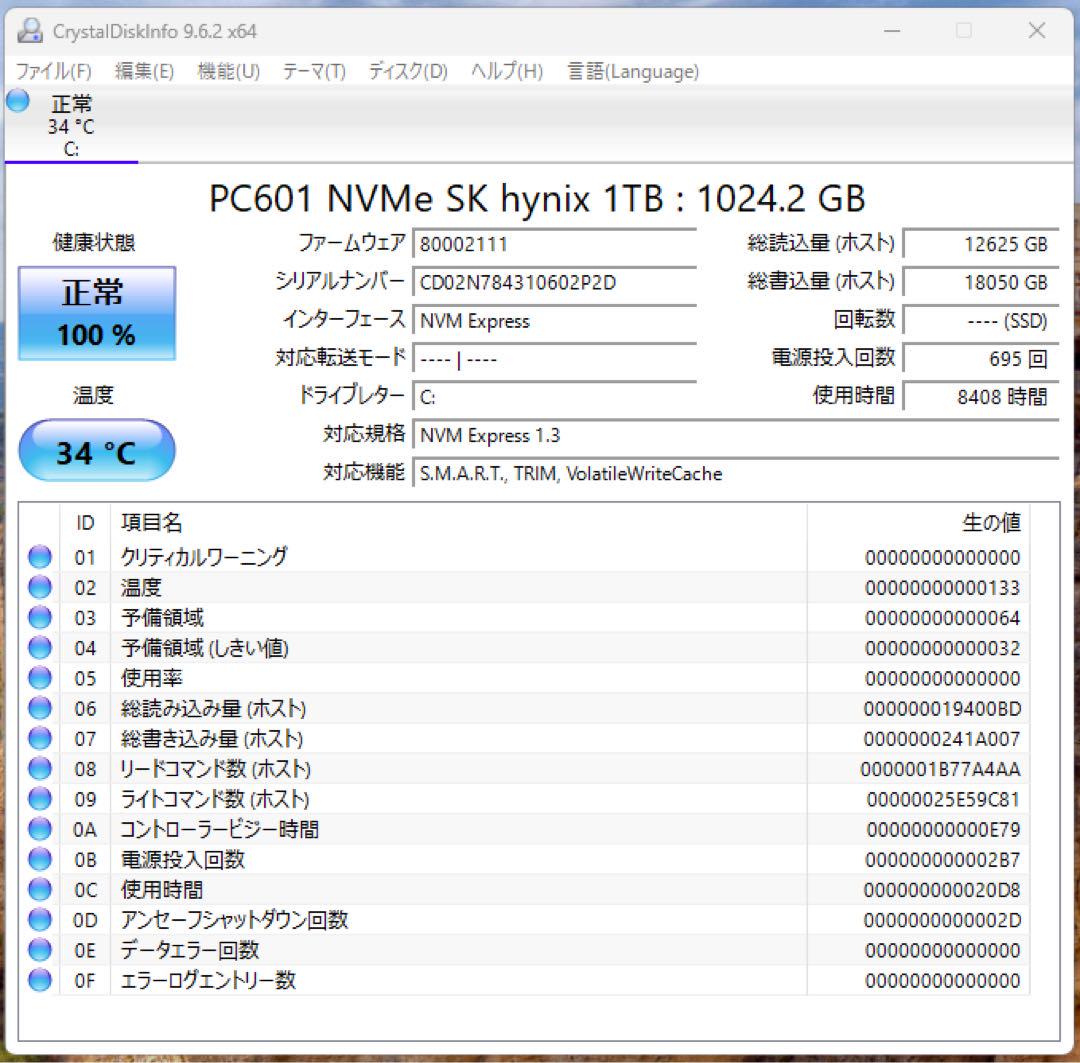Click the features field S.M.A.R.T., TRIM, VolatileWriteCache

coord(736,474)
